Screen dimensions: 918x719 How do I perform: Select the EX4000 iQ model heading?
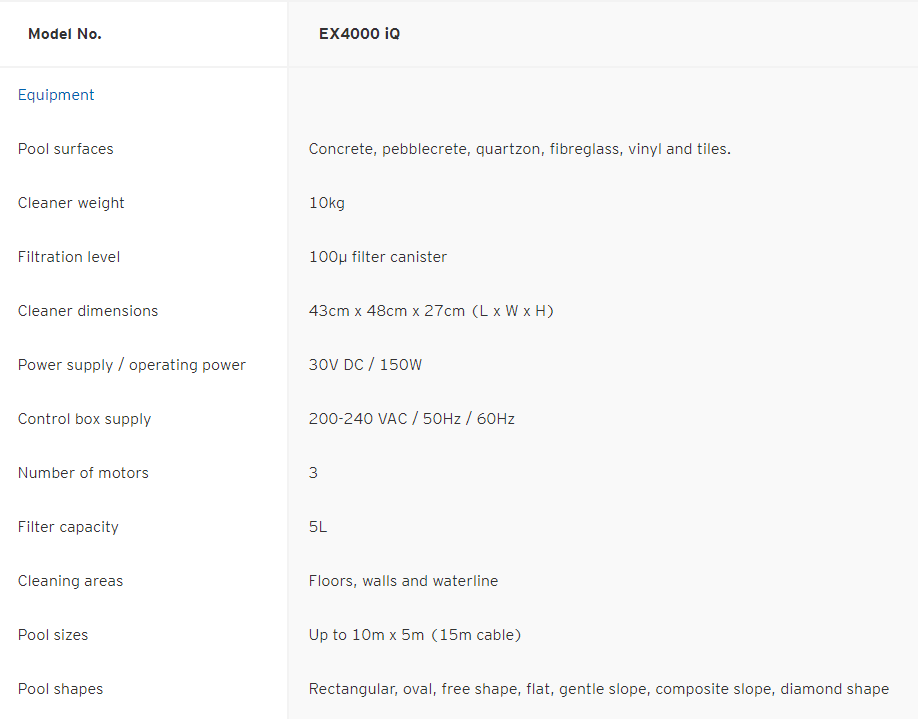(359, 34)
